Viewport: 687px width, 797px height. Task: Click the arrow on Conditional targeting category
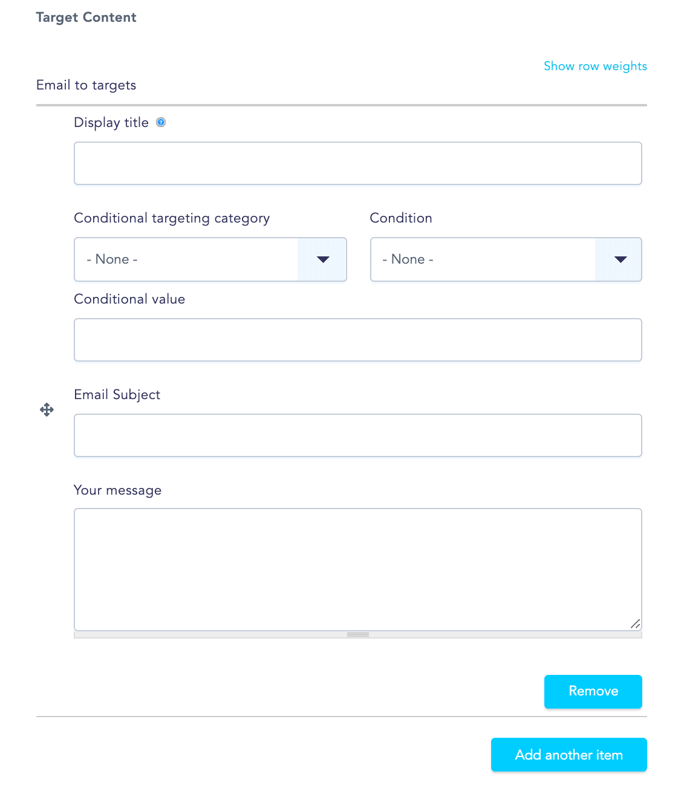pos(323,259)
